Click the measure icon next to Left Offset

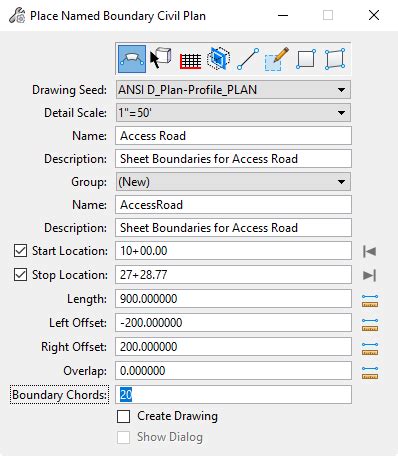[x=370, y=325]
